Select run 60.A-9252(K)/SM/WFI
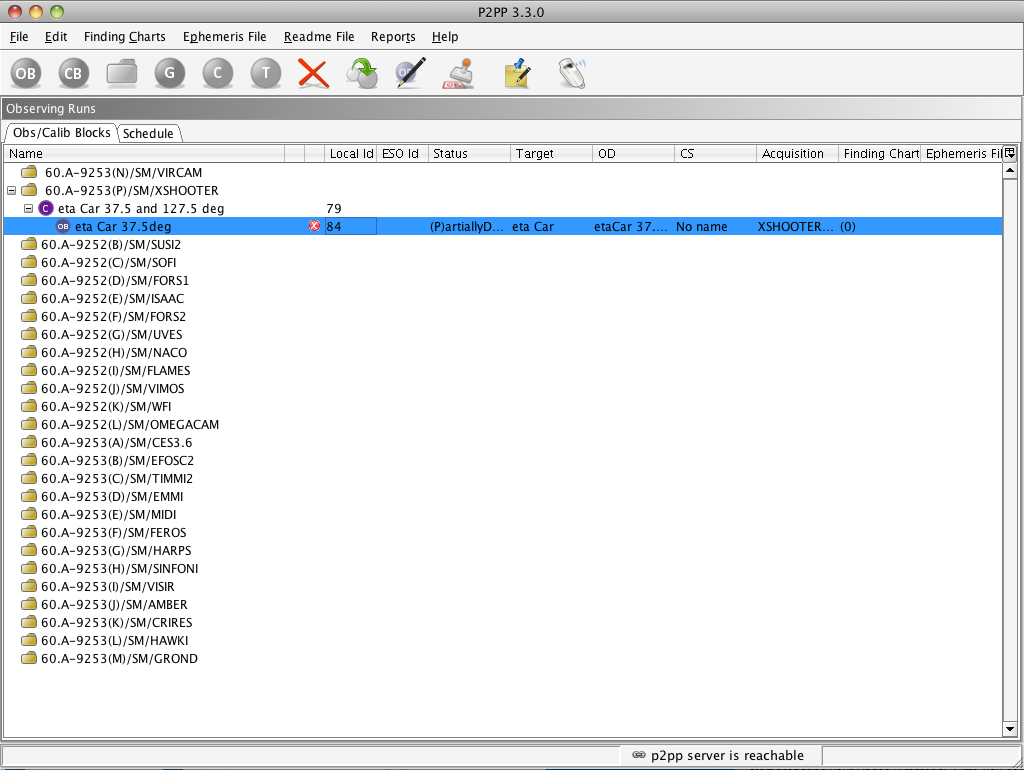The height and width of the screenshot is (770, 1024). (x=106, y=406)
